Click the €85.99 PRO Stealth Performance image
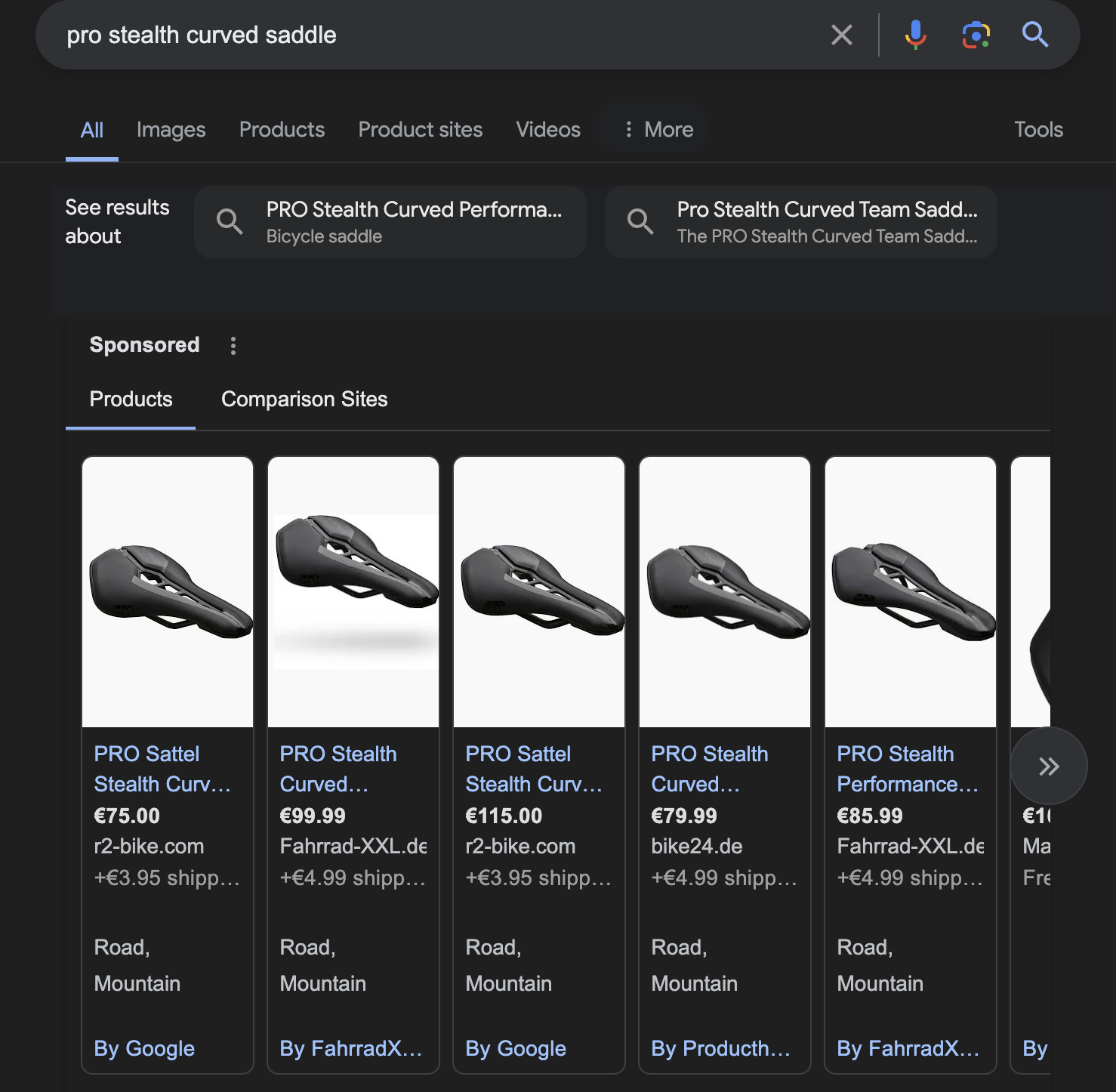Screen dimensions: 1116x1092 click(x=911, y=592)
